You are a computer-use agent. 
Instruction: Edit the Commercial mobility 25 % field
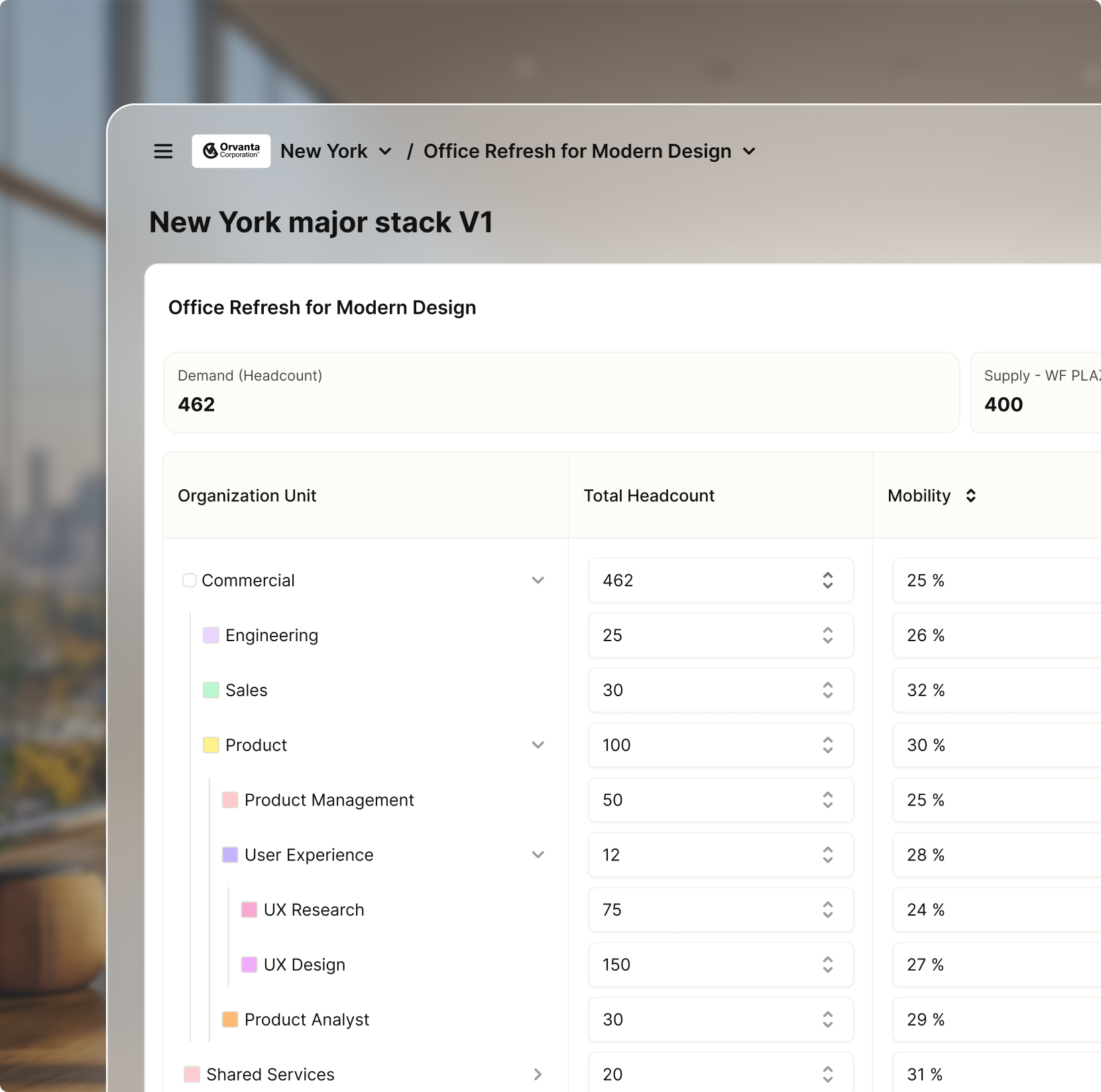pyautogui.click(x=996, y=581)
